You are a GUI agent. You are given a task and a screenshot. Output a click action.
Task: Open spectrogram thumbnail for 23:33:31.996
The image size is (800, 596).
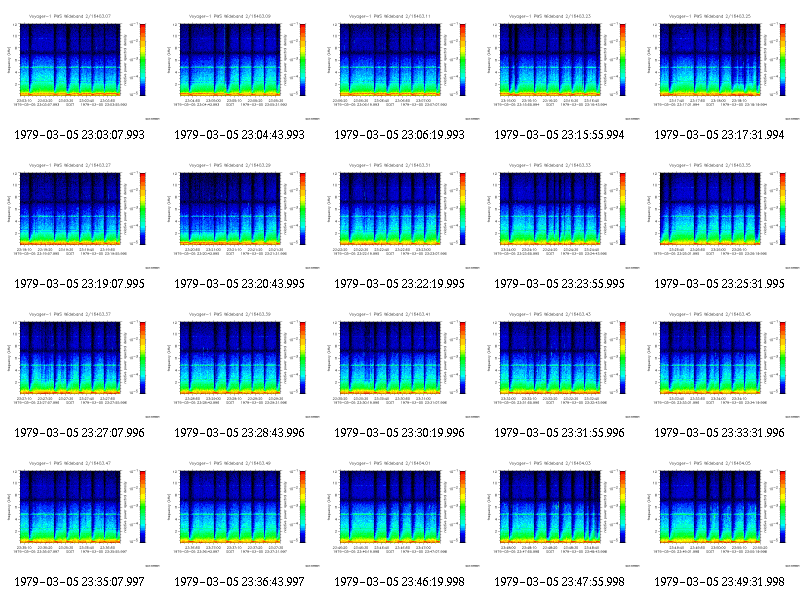coord(720,365)
